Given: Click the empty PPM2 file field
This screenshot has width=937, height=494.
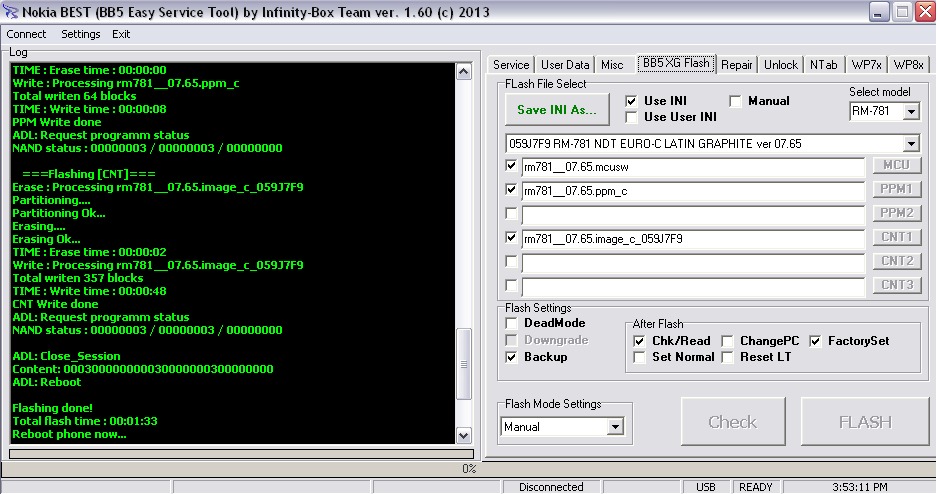Looking at the screenshot, I should point(693,215).
